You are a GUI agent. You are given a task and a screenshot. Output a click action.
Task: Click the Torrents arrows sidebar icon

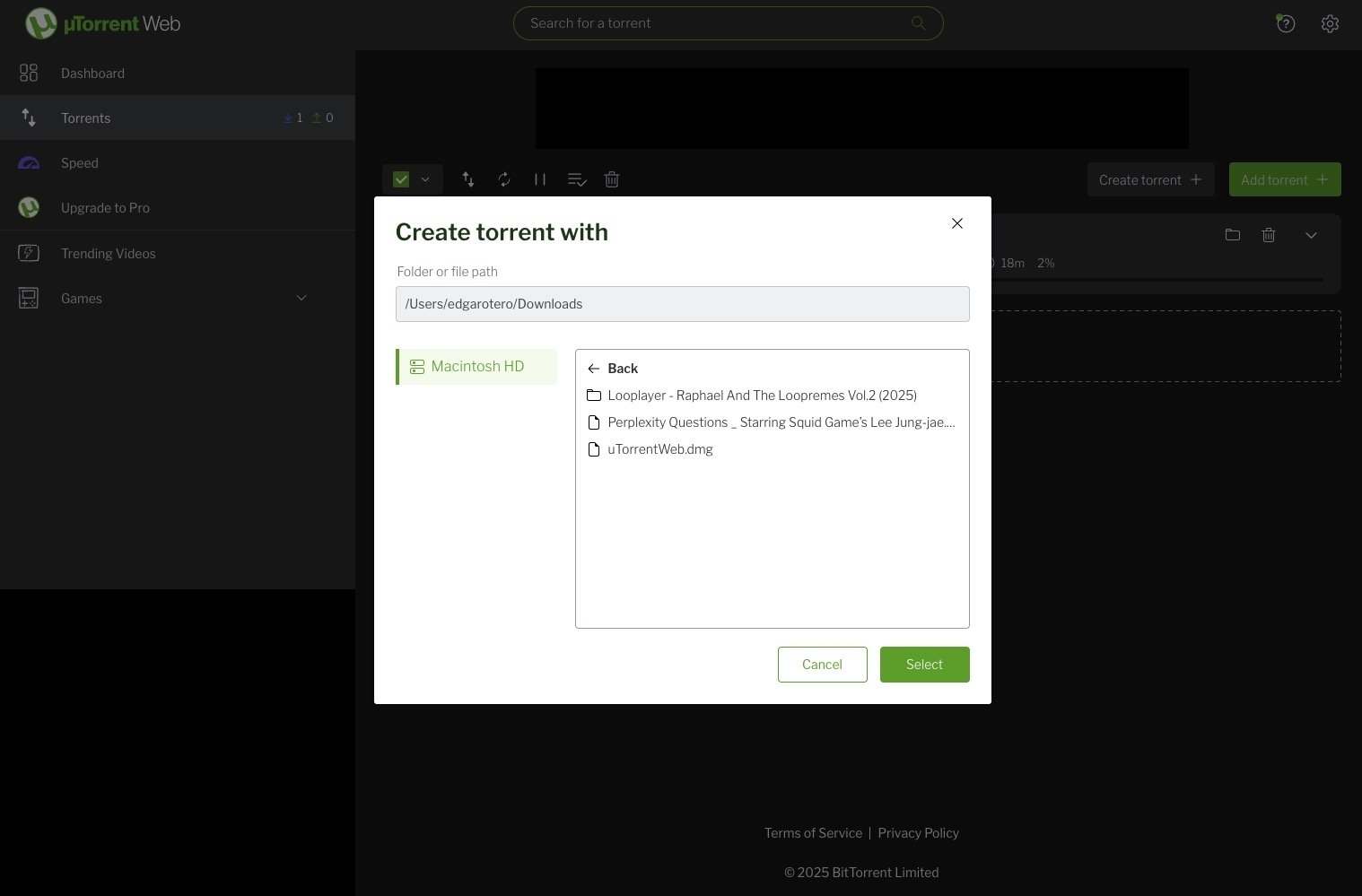tap(29, 117)
